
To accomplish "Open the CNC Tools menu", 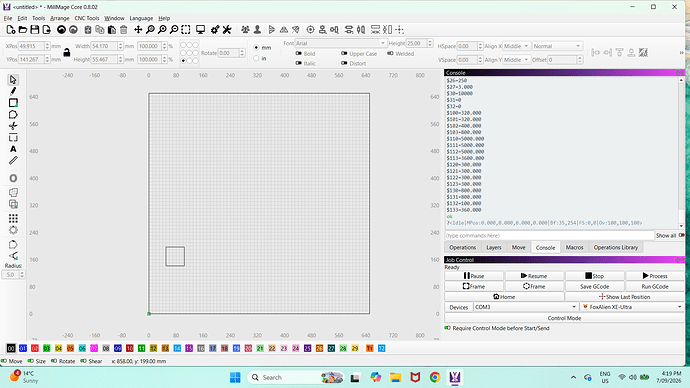I will point(87,18).
